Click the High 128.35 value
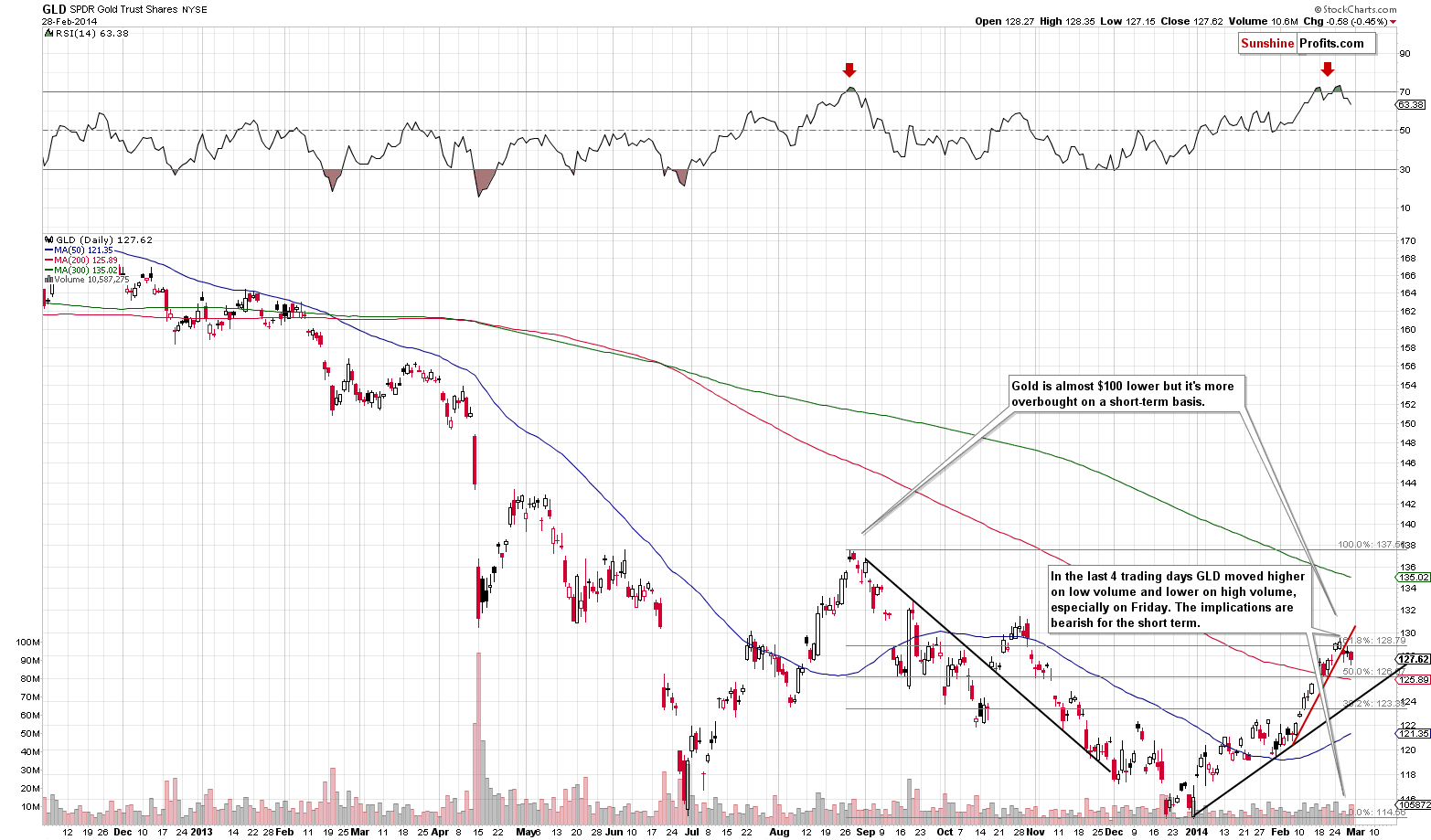This screenshot has width=1431, height=840. click(x=1069, y=21)
